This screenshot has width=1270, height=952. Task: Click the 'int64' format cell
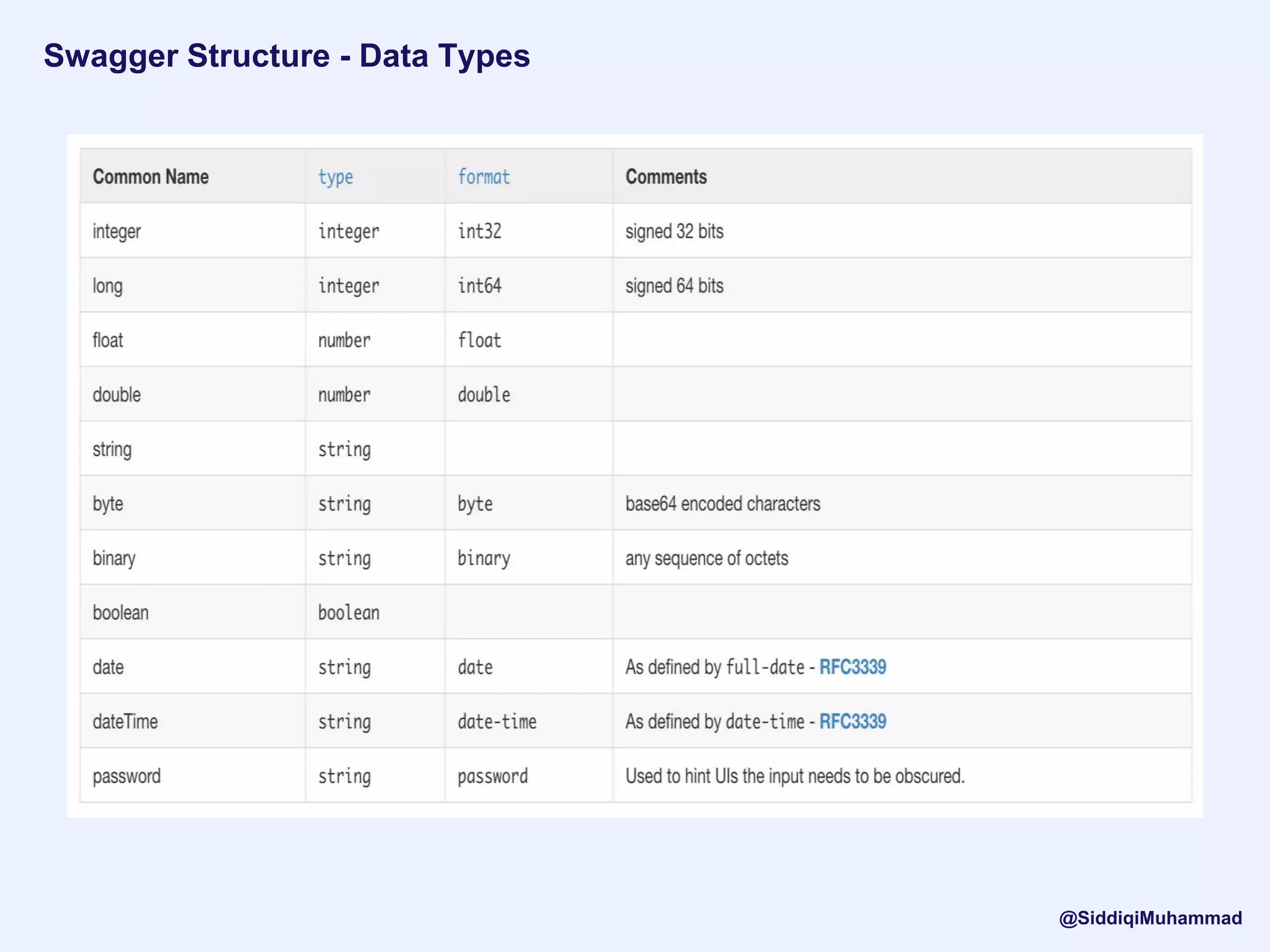click(x=479, y=286)
